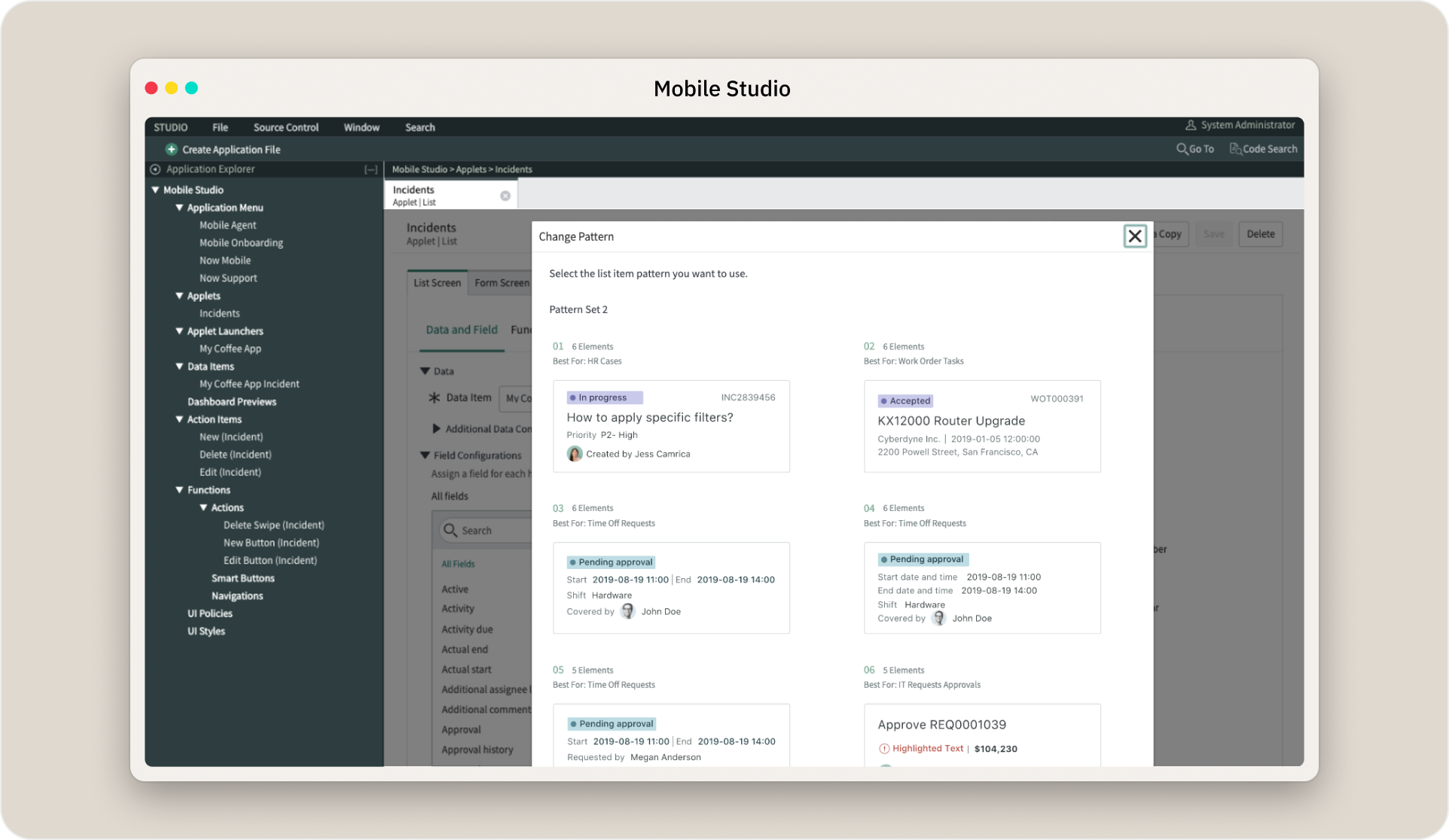Switch to the List Screen tab
The image size is (1449, 840).
[x=438, y=283]
